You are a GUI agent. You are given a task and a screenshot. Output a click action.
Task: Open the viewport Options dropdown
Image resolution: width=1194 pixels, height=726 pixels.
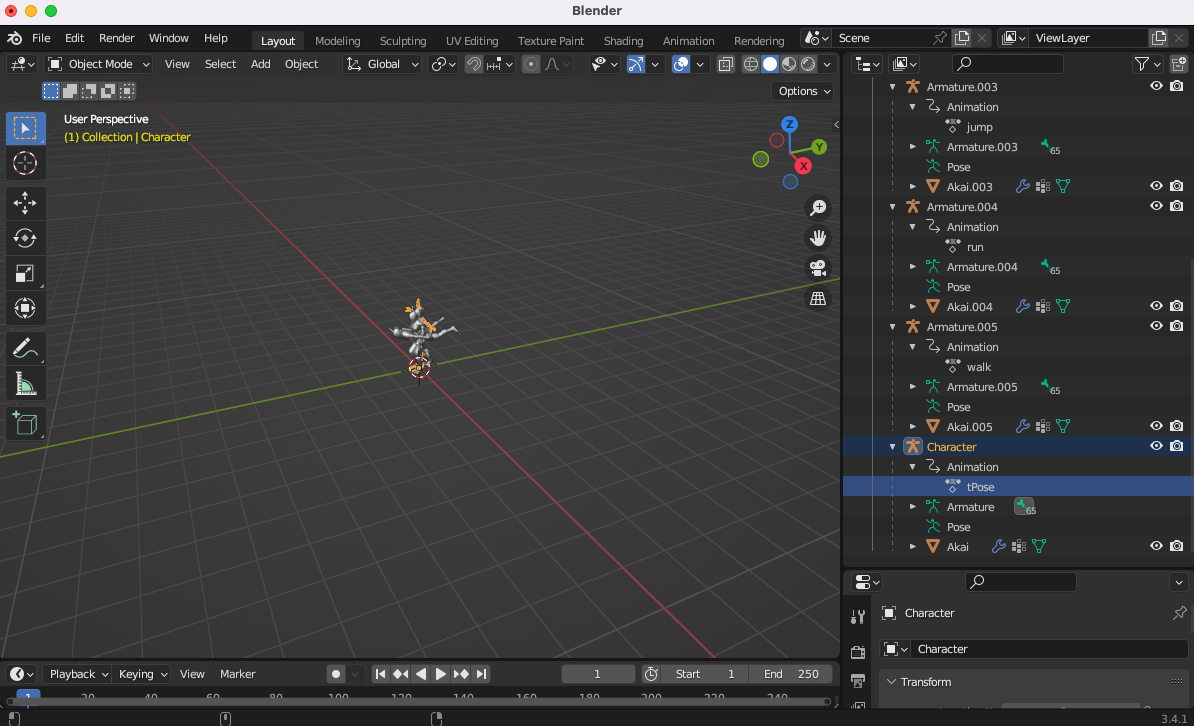[x=804, y=91]
